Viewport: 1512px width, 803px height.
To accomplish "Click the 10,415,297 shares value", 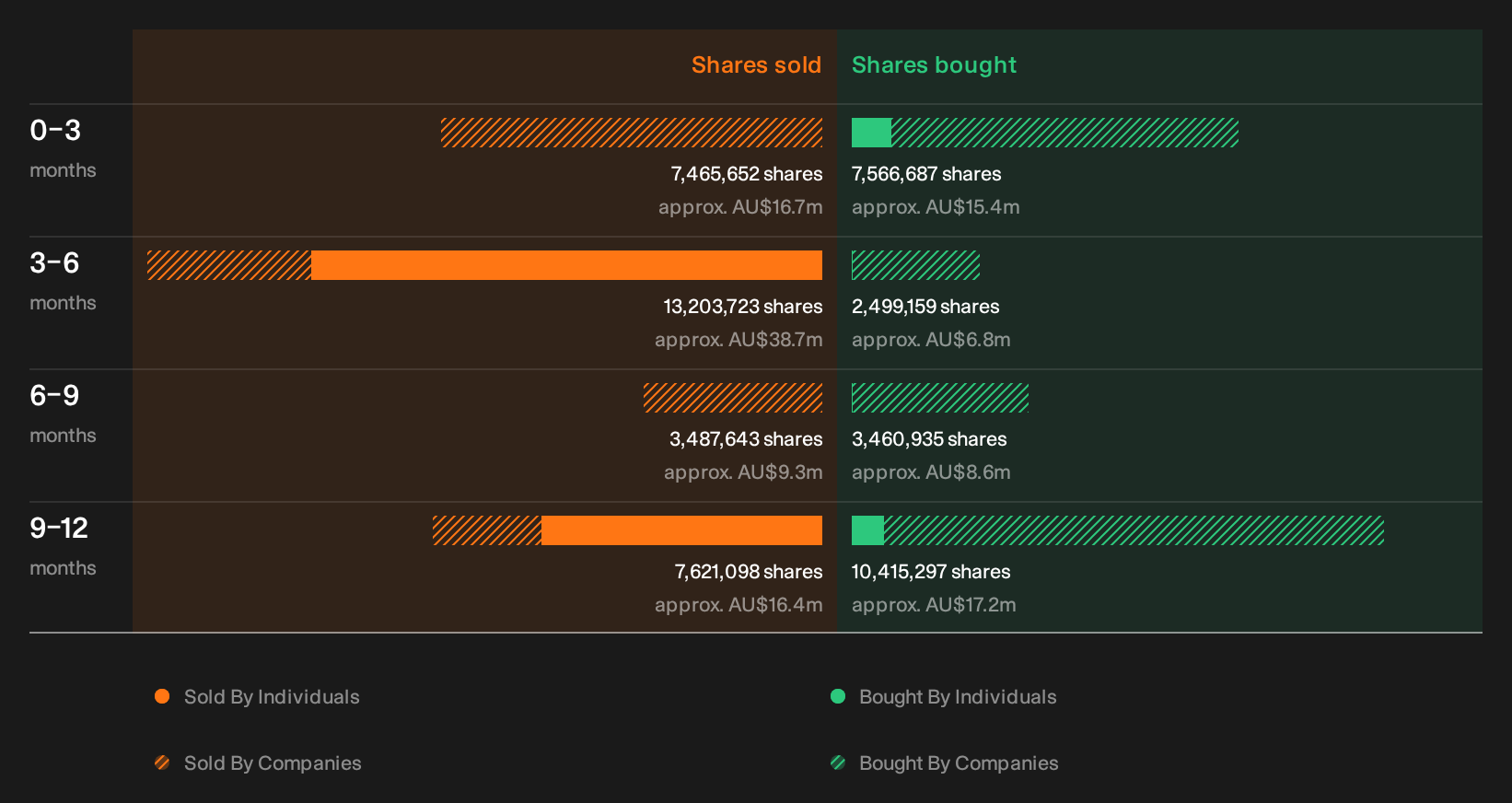I will [931, 572].
